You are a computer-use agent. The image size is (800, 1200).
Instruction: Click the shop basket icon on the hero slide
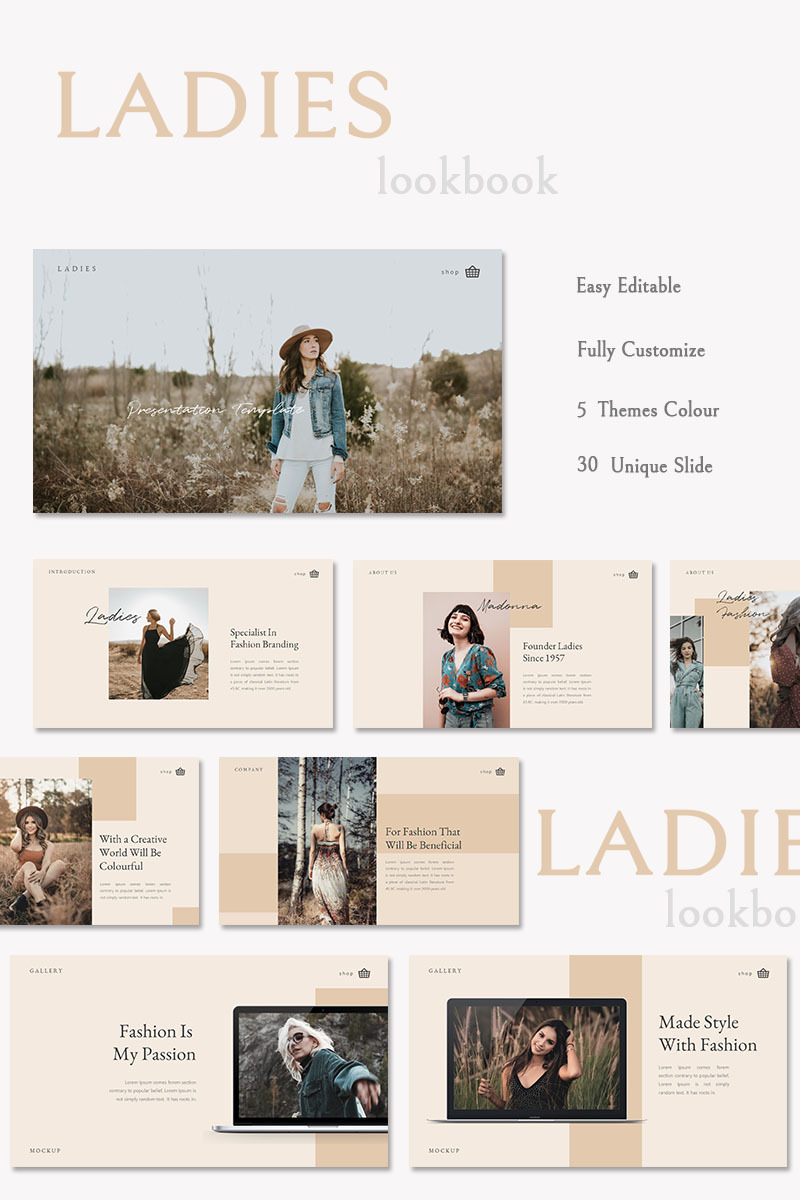[x=473, y=271]
